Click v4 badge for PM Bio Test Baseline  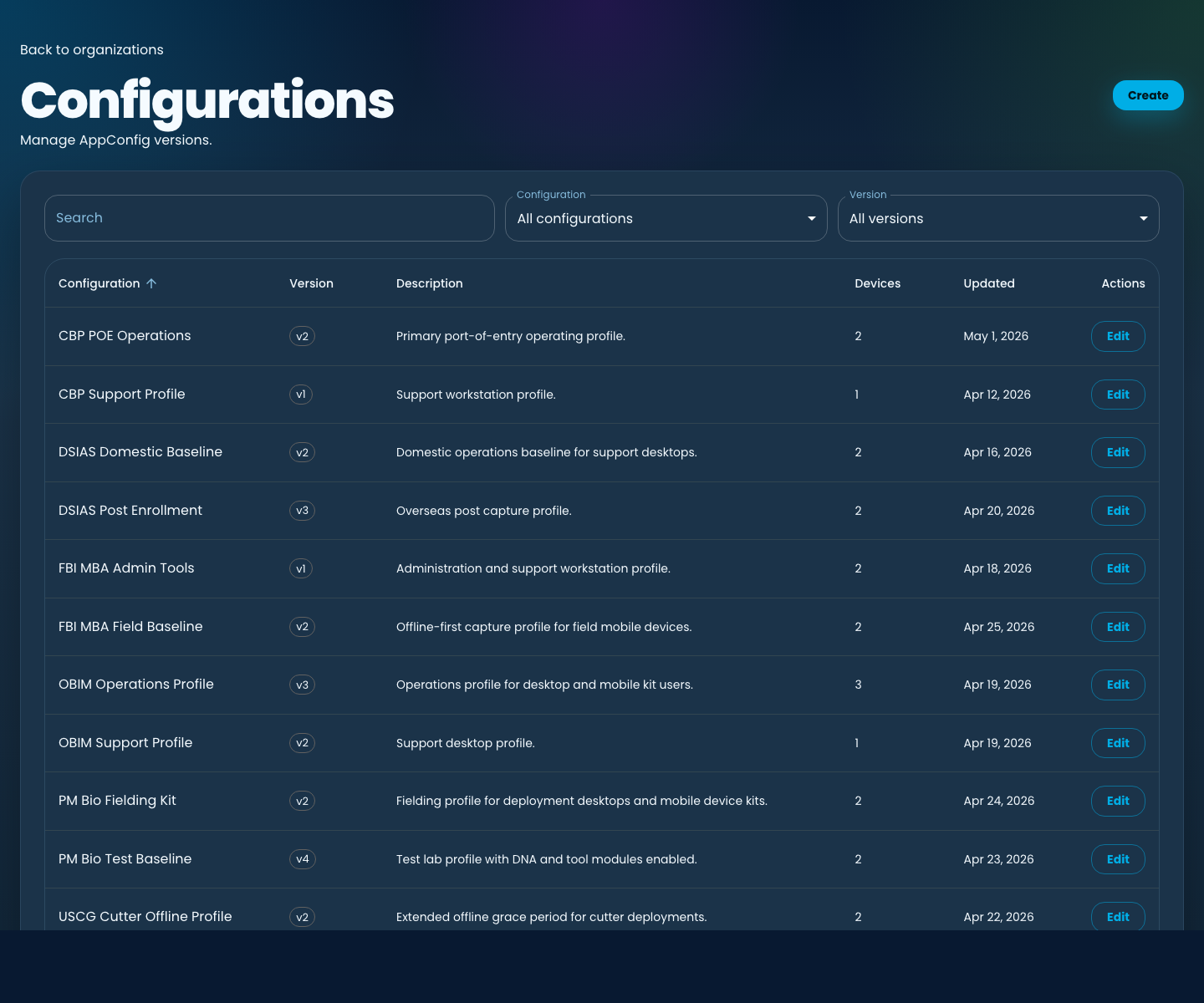point(302,859)
